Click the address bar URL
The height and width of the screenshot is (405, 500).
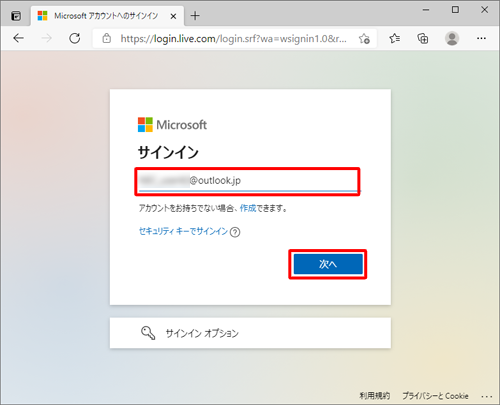tap(233, 39)
